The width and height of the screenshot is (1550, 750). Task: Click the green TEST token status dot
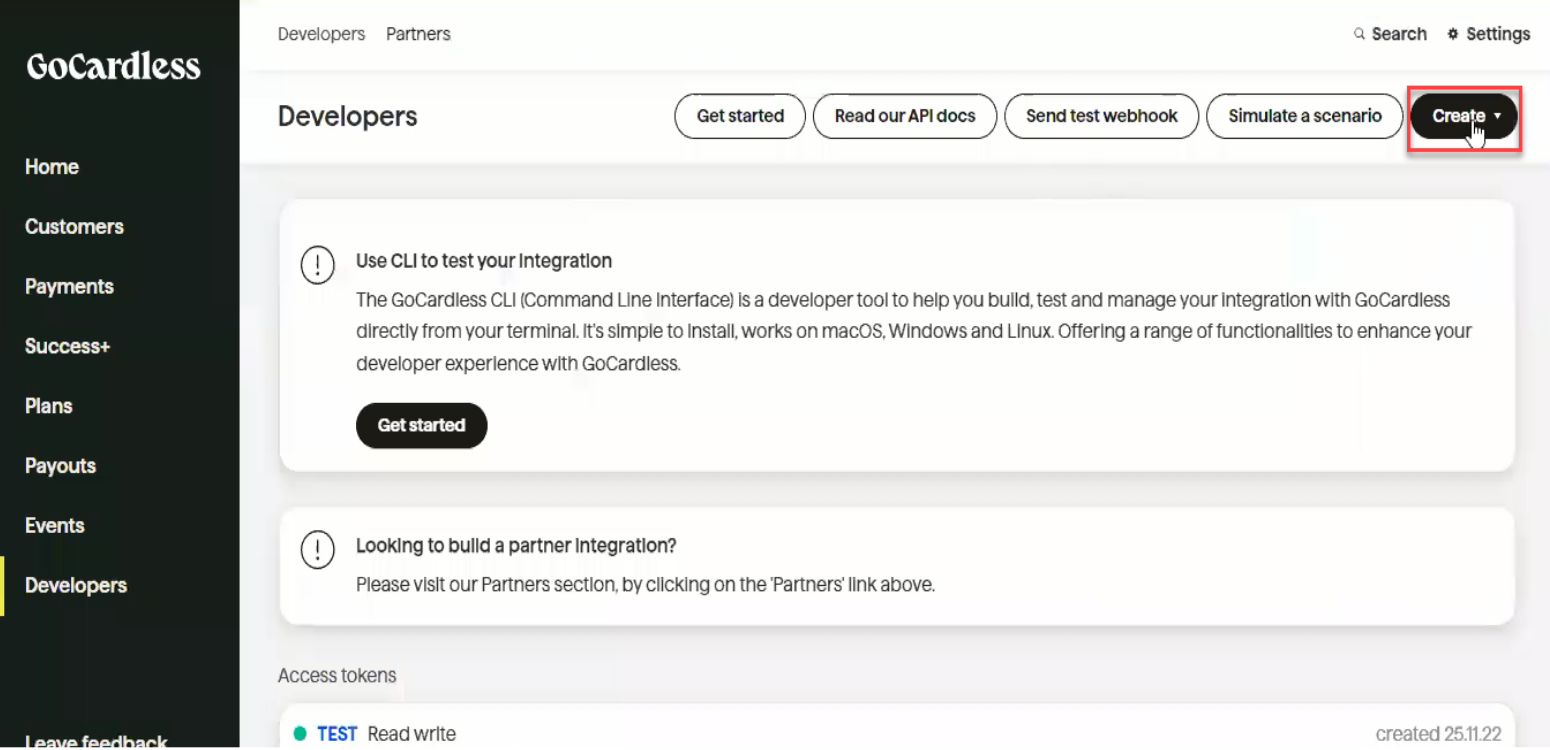[300, 734]
